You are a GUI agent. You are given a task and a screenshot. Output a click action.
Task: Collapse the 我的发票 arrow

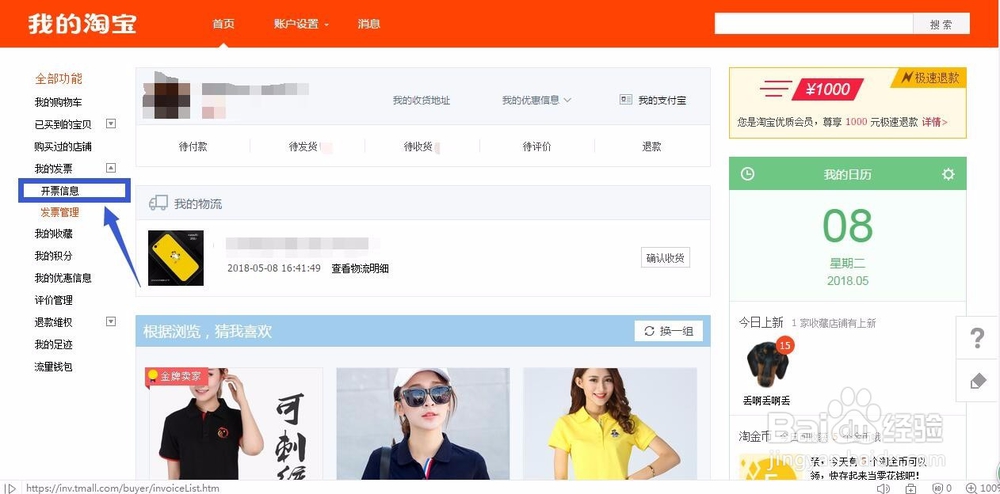(110, 168)
